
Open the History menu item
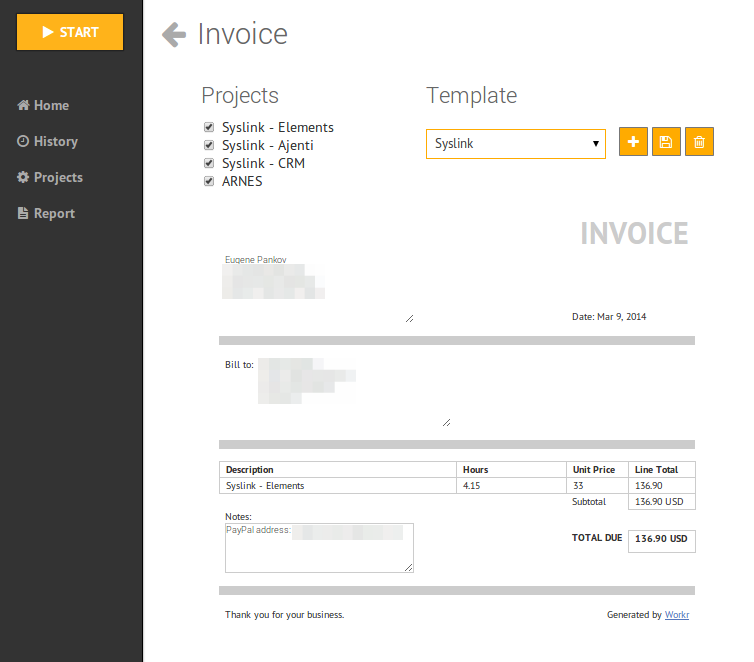48,141
